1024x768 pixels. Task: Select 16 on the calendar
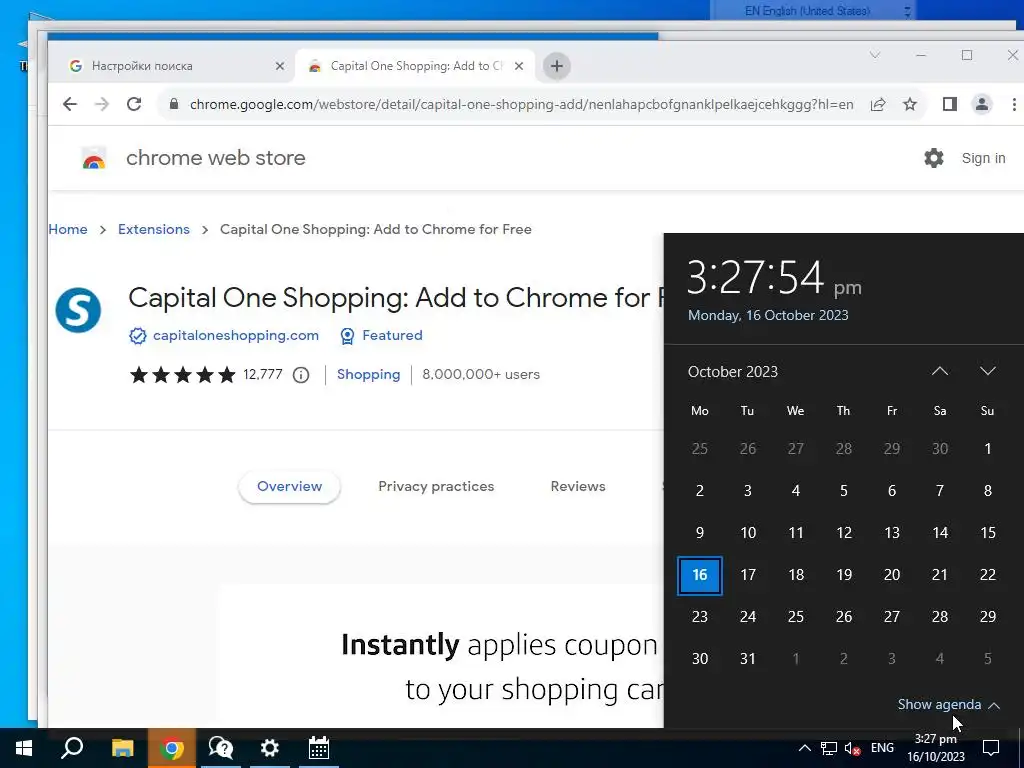[699, 575]
